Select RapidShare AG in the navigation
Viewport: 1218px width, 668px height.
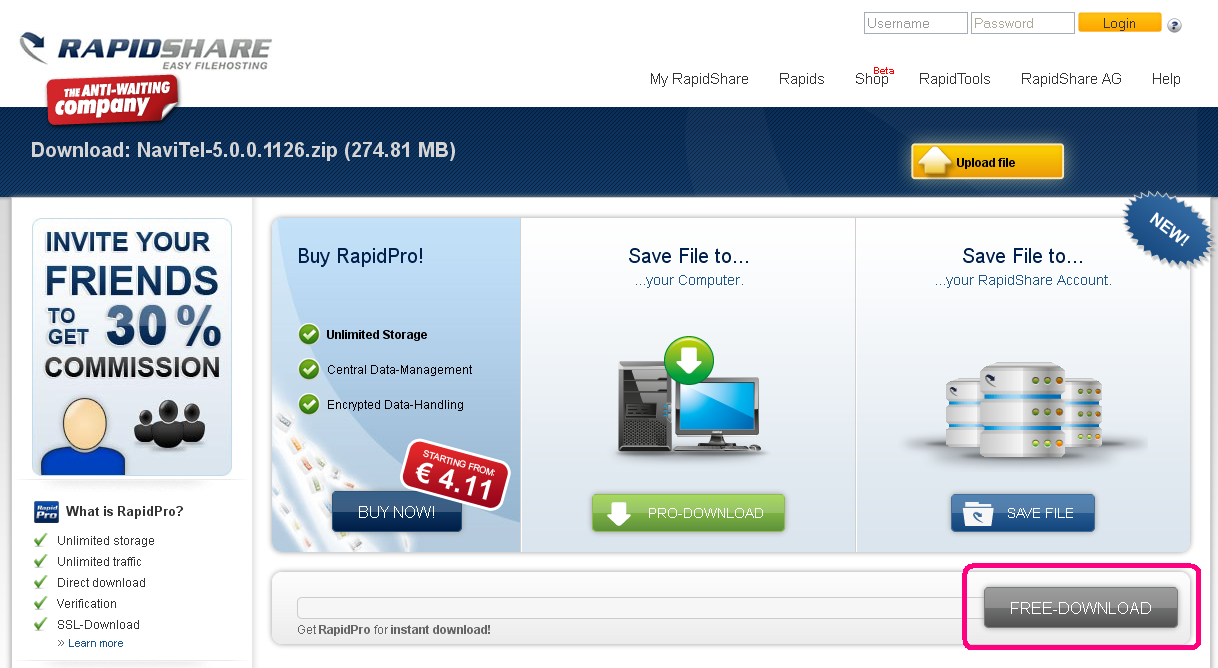[x=1071, y=79]
